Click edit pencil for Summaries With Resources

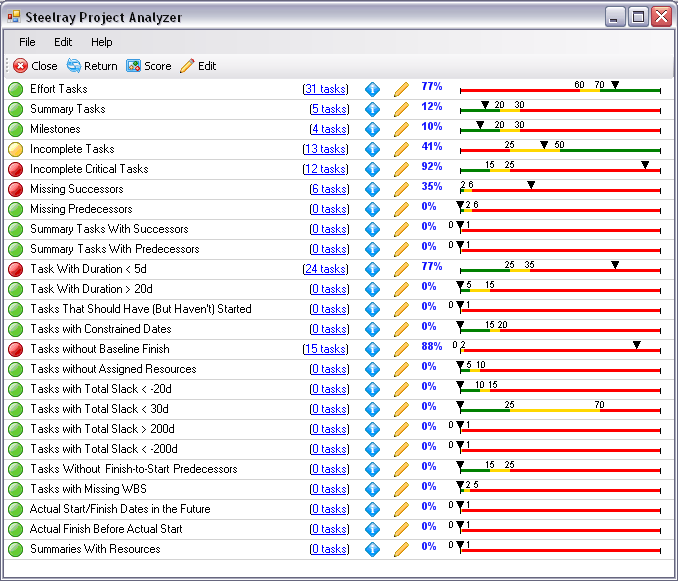(401, 549)
